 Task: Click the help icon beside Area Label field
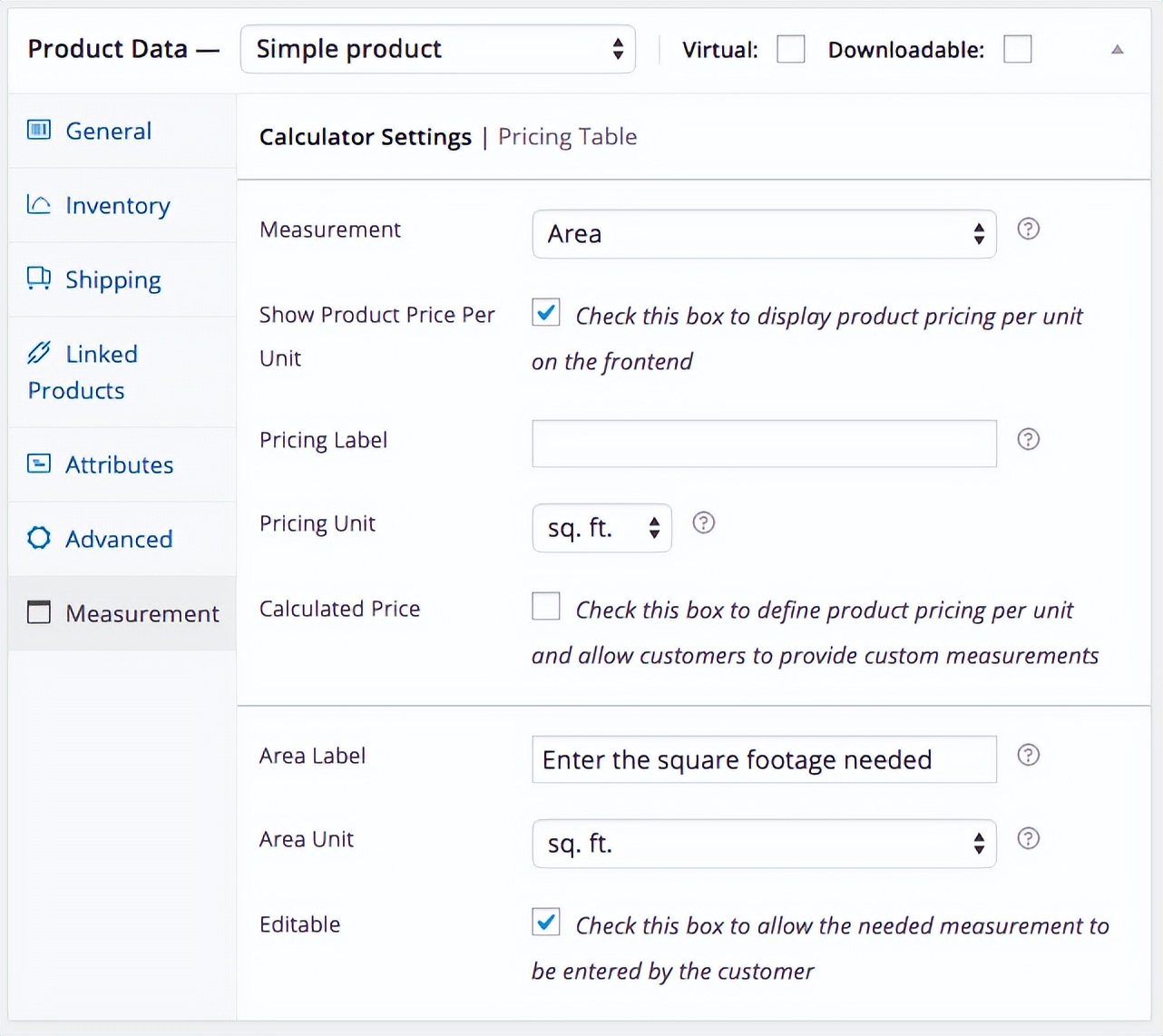1028,755
